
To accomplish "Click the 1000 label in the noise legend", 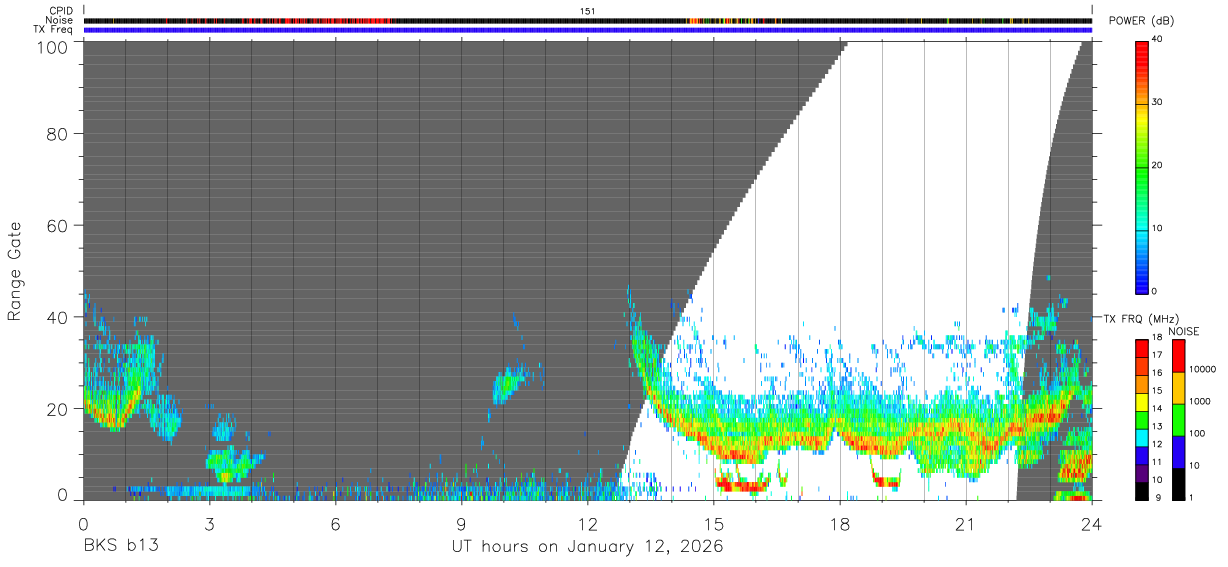I will [x=1199, y=401].
